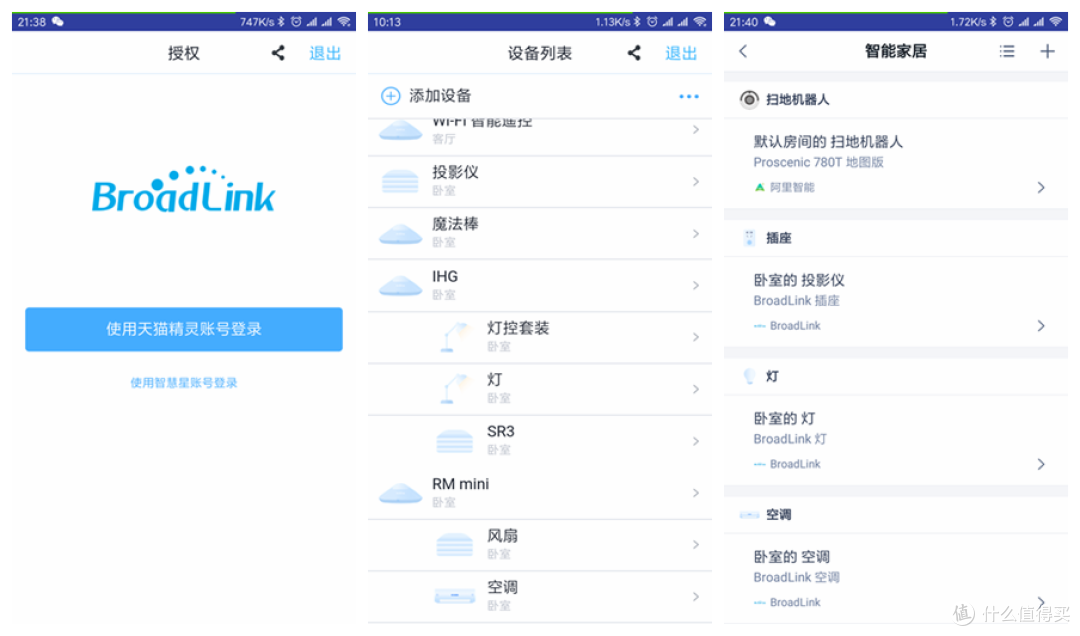Viewport: 1080px width, 636px height.
Task: Open the 魔法棒 device entry
Action: (x=540, y=234)
